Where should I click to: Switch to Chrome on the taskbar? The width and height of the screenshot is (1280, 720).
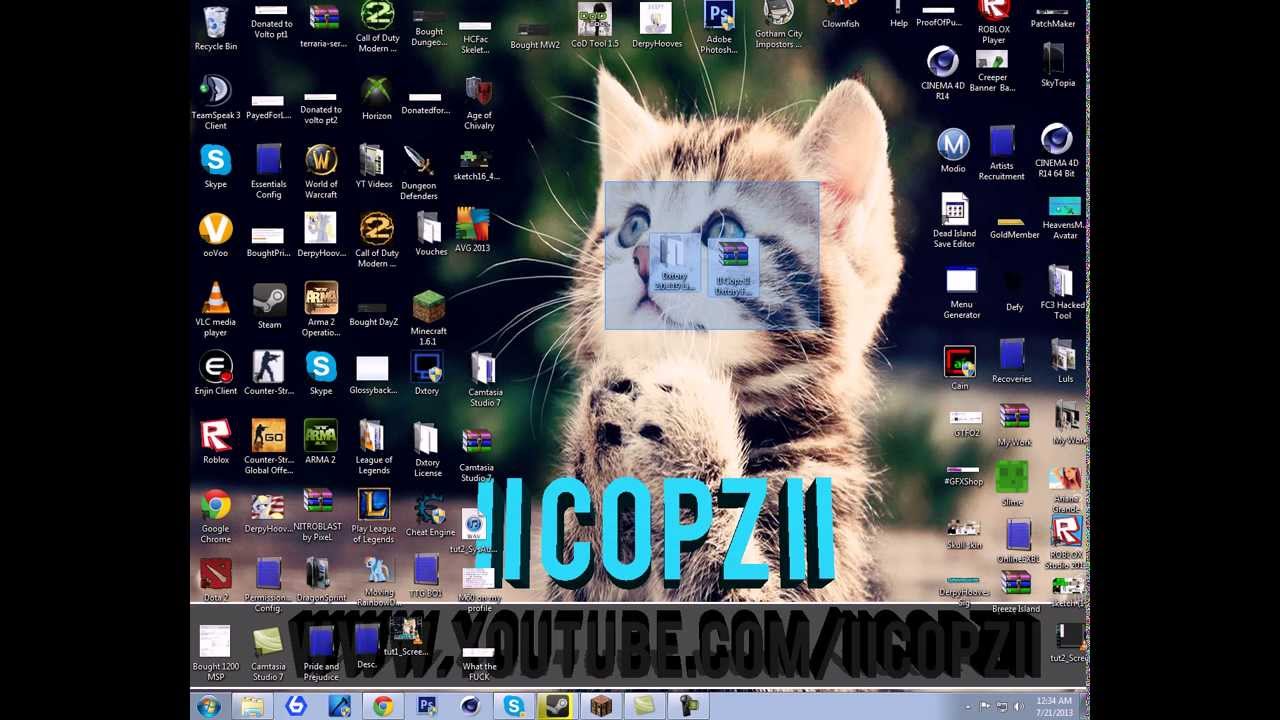pyautogui.click(x=383, y=706)
